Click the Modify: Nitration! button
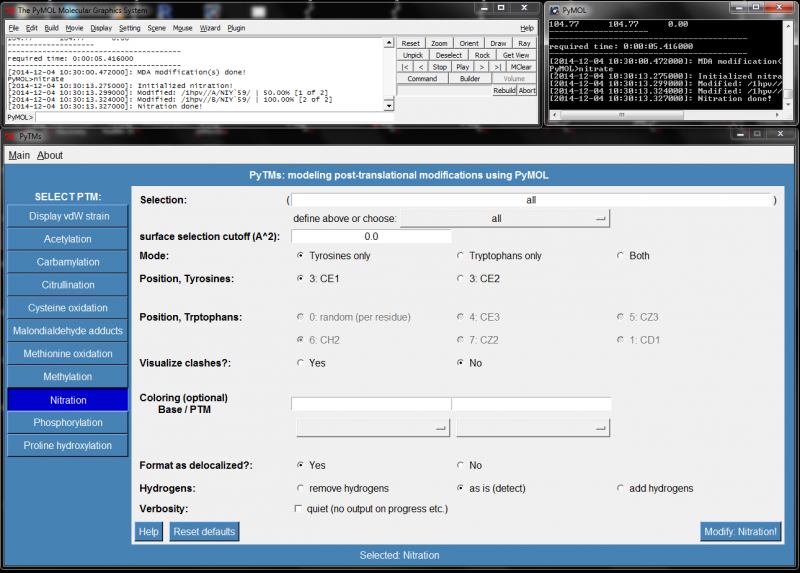The width and height of the screenshot is (800, 573). 739,532
